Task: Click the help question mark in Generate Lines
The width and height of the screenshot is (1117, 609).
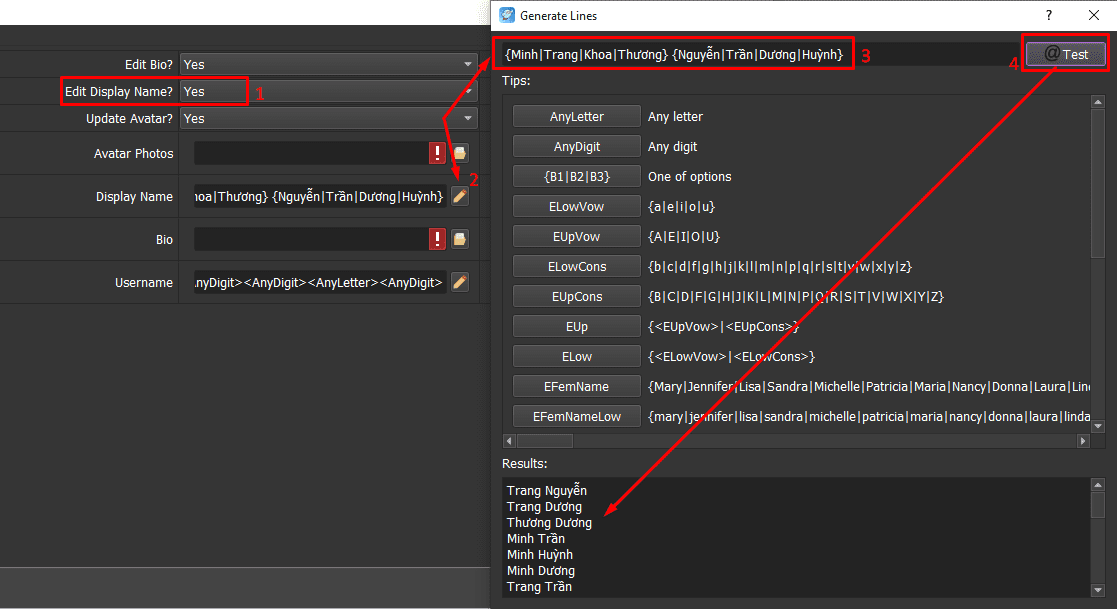Action: (1048, 15)
